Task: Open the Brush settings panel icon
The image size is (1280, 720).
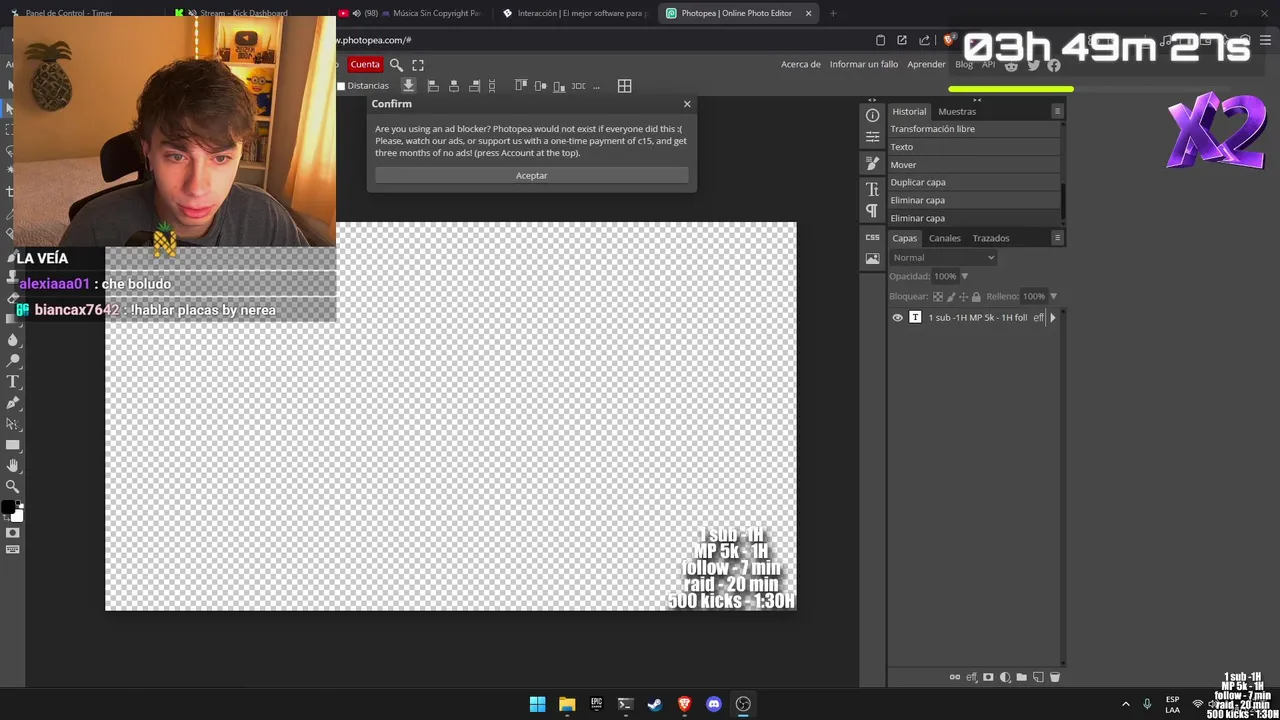Action: (x=872, y=163)
